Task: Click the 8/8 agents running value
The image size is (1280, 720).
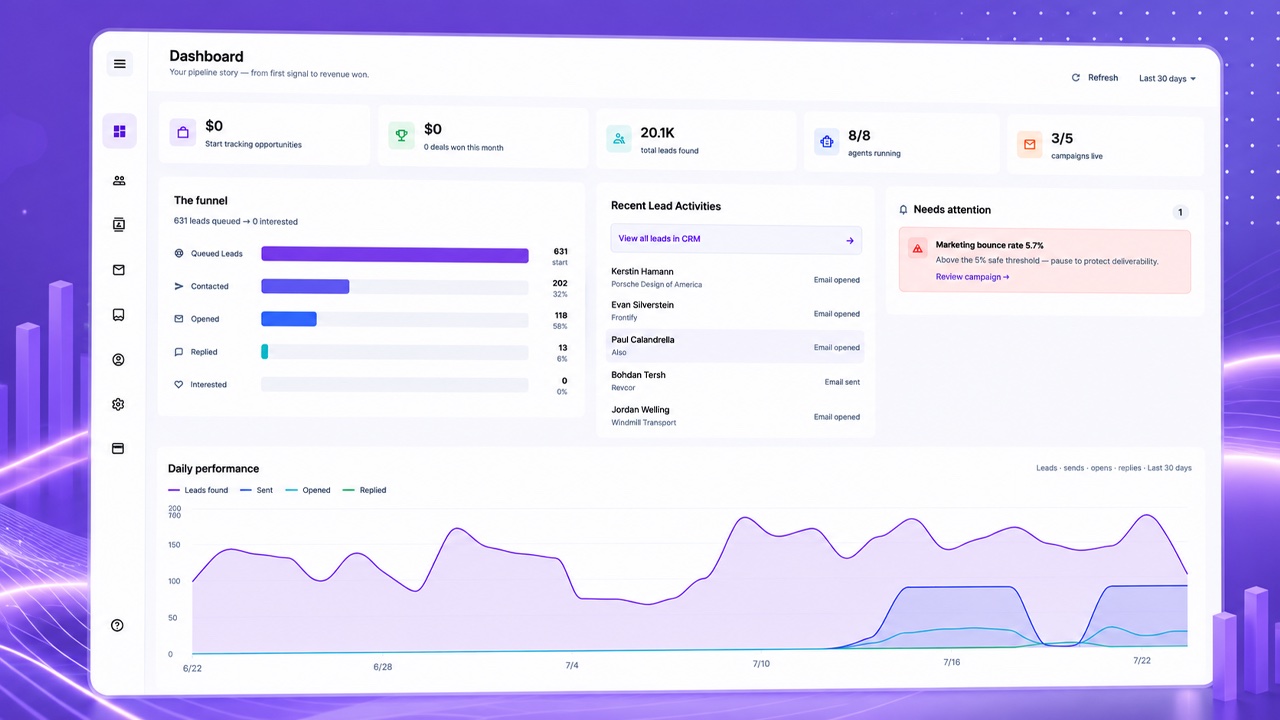Action: 859,136
